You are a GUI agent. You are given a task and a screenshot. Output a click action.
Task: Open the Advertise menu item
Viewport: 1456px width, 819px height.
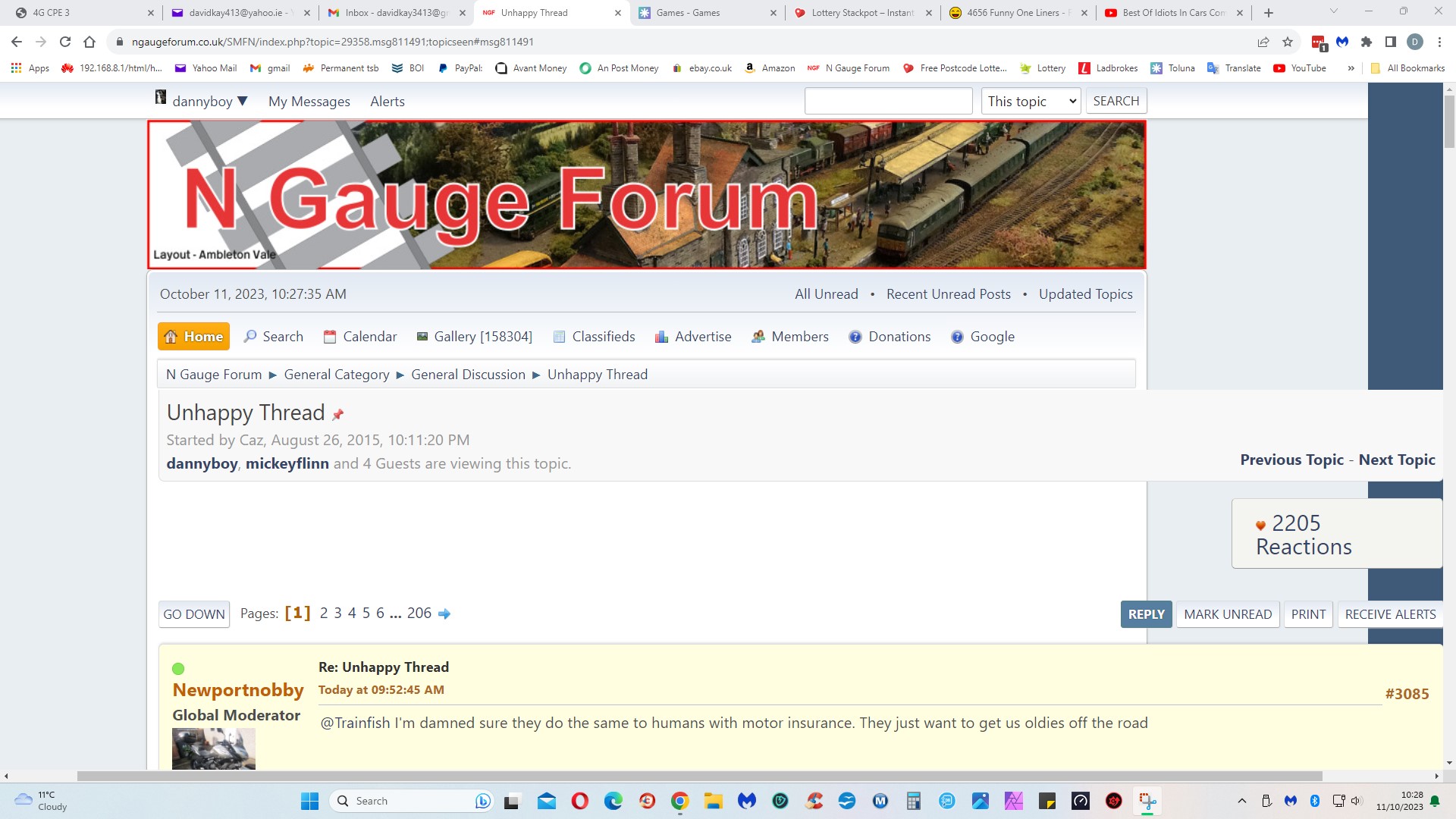tap(693, 337)
